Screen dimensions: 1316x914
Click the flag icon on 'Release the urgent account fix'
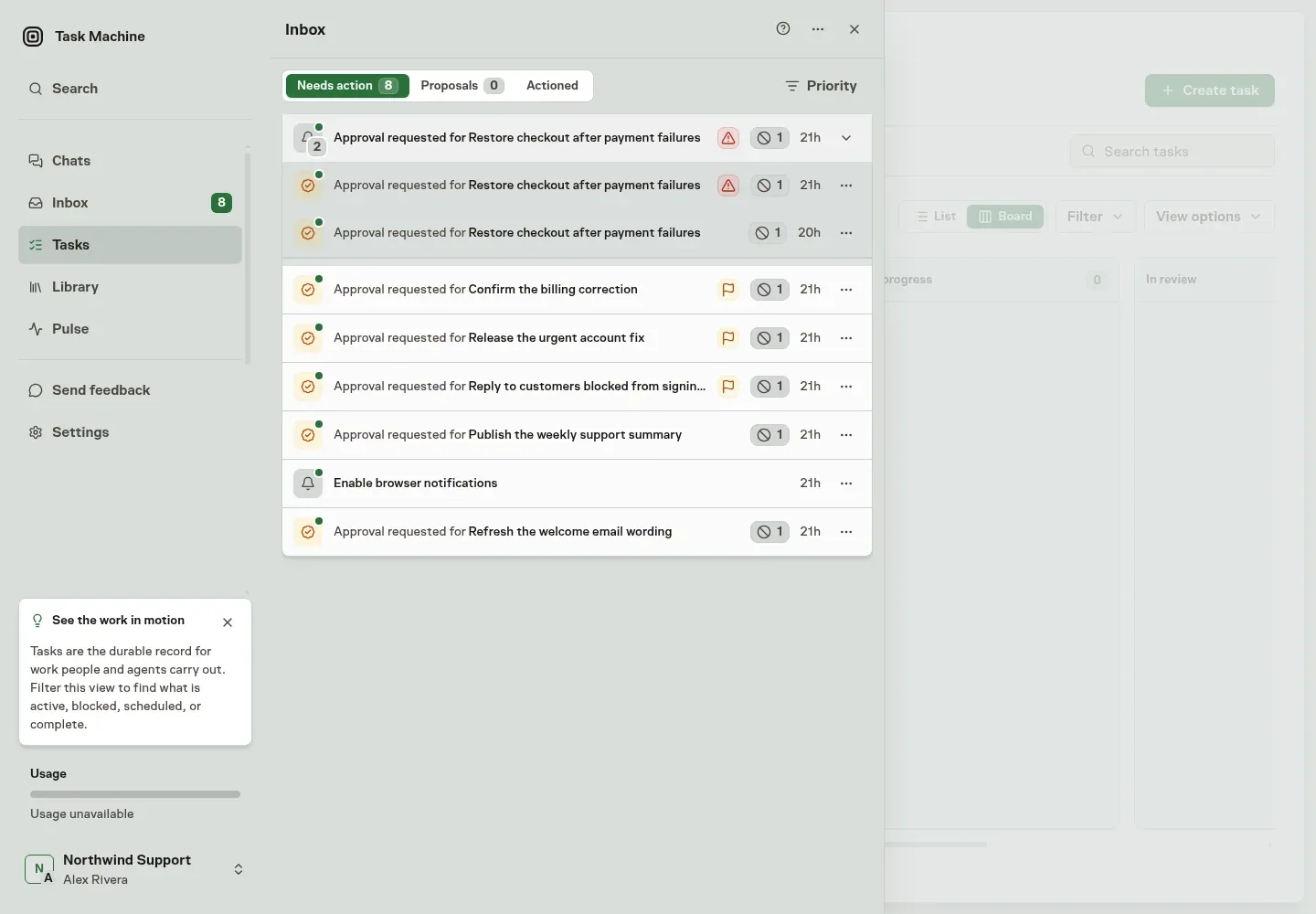[x=728, y=338]
